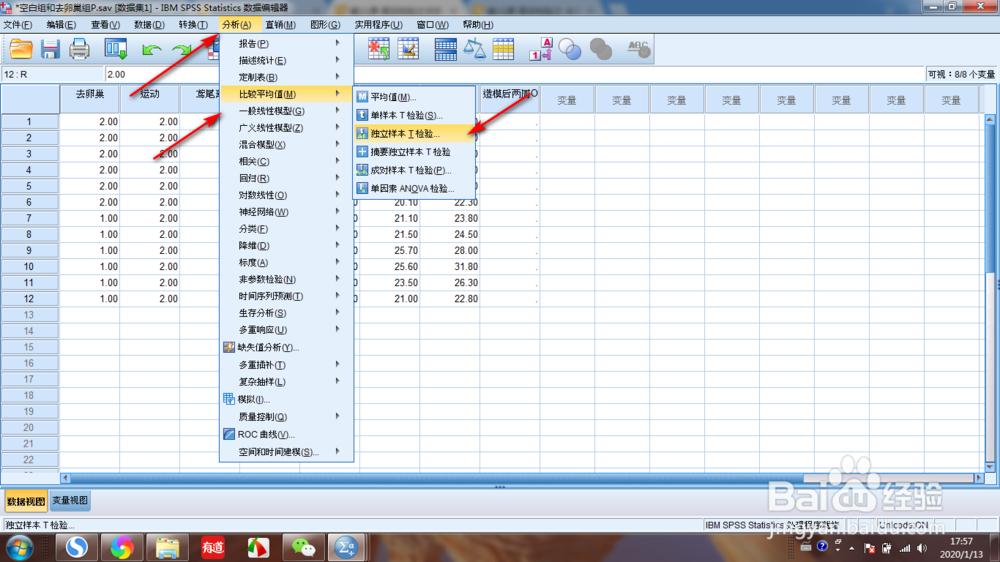Image resolution: width=1000 pixels, height=562 pixels.
Task: Click the Spell Check ABC icon
Action: [x=638, y=49]
